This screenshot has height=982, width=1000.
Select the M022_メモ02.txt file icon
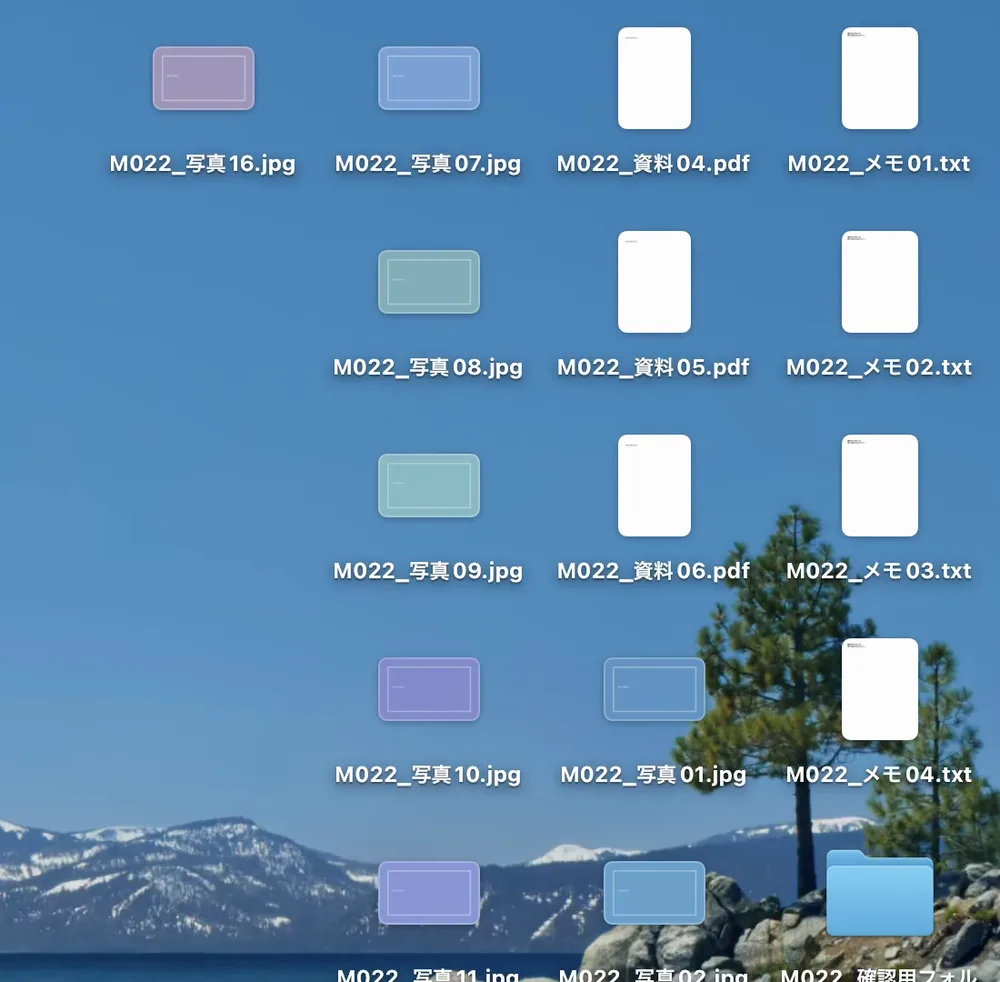879,282
